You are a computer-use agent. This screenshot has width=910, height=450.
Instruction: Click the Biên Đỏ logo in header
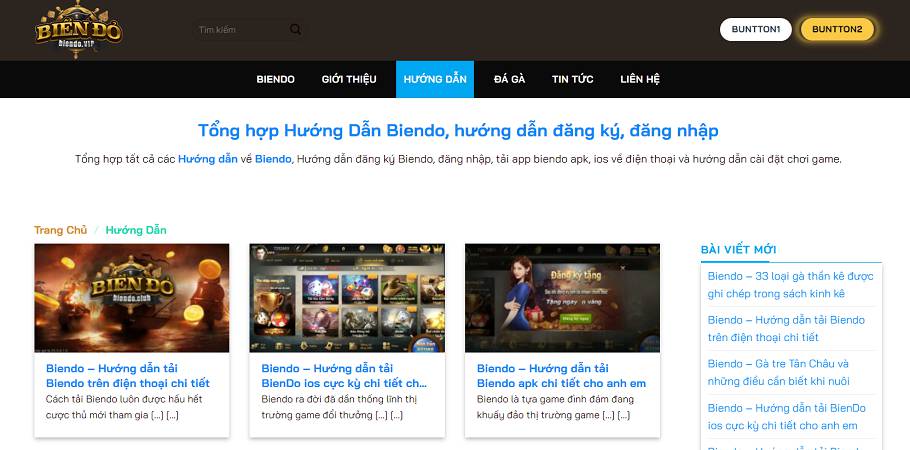(78, 29)
